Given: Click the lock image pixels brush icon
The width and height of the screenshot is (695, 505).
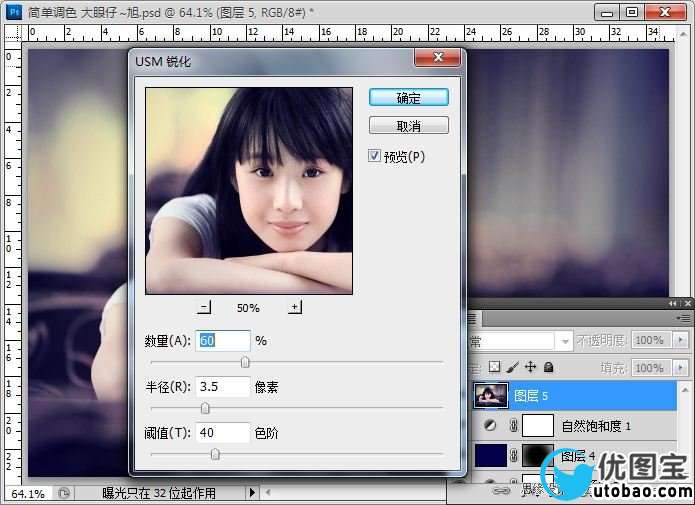Looking at the screenshot, I should click(512, 367).
